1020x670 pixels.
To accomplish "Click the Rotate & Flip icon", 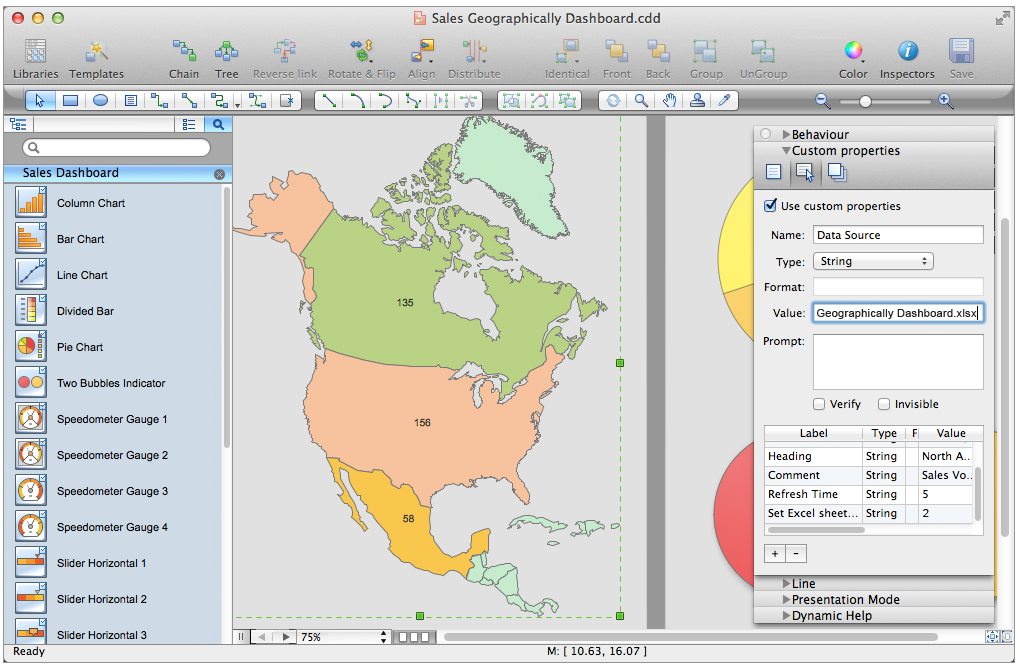I will pyautogui.click(x=361, y=52).
